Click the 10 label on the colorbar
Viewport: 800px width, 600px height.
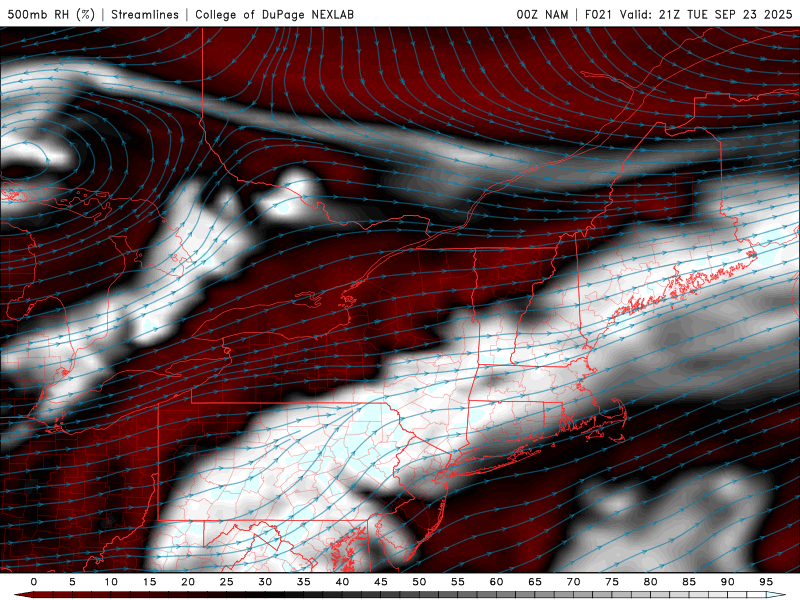[x=111, y=582]
